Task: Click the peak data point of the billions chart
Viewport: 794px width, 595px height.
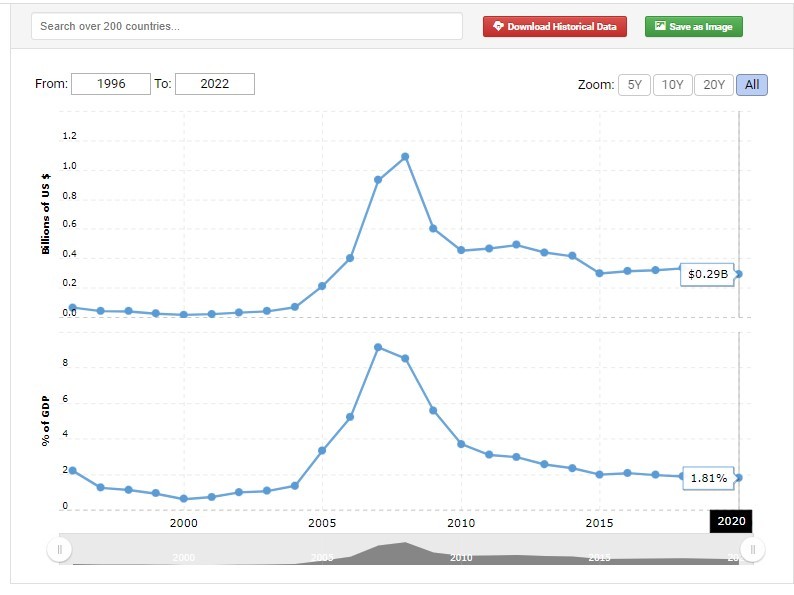Action: (x=405, y=157)
